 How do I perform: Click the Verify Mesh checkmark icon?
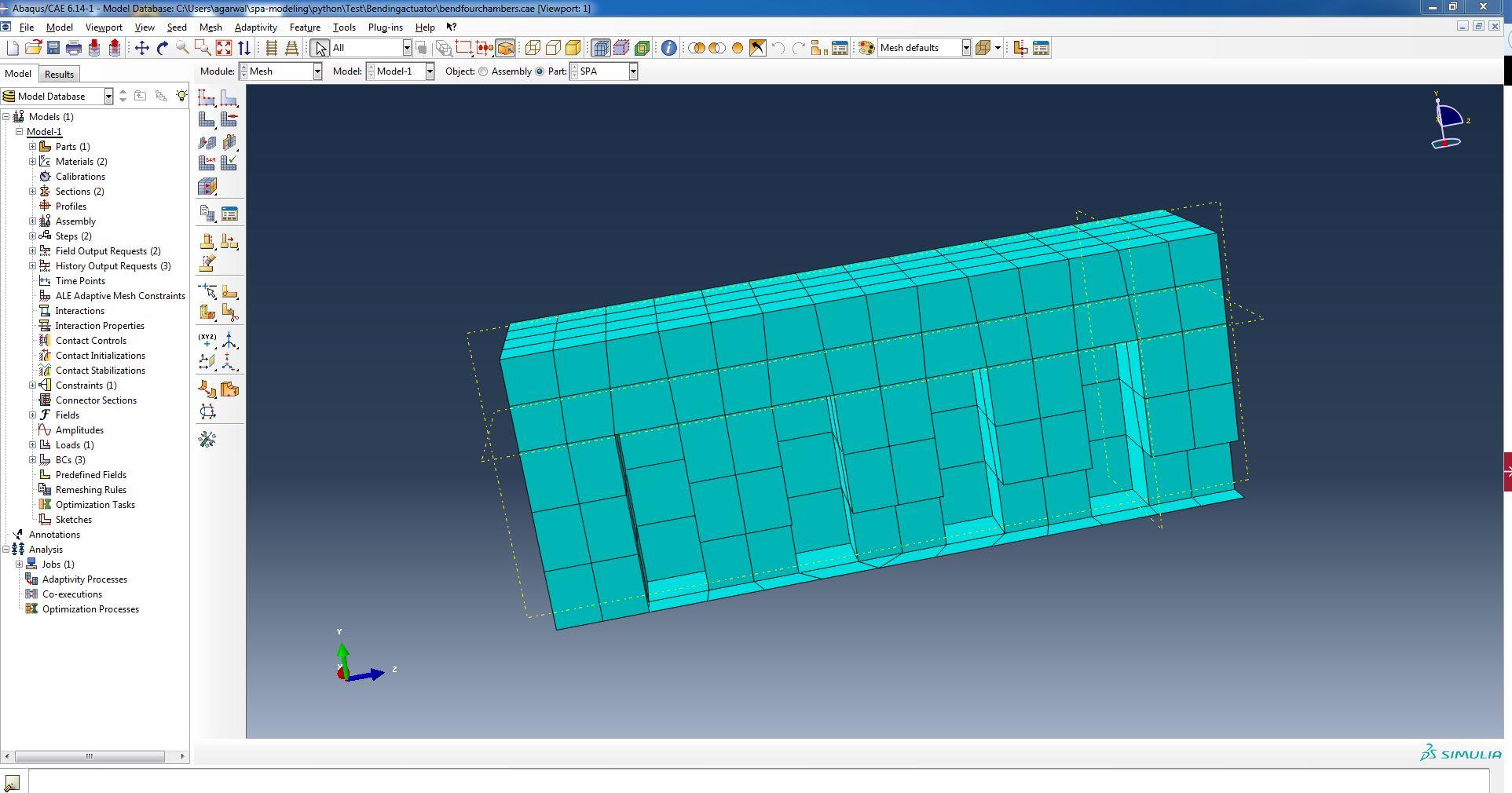tap(229, 163)
